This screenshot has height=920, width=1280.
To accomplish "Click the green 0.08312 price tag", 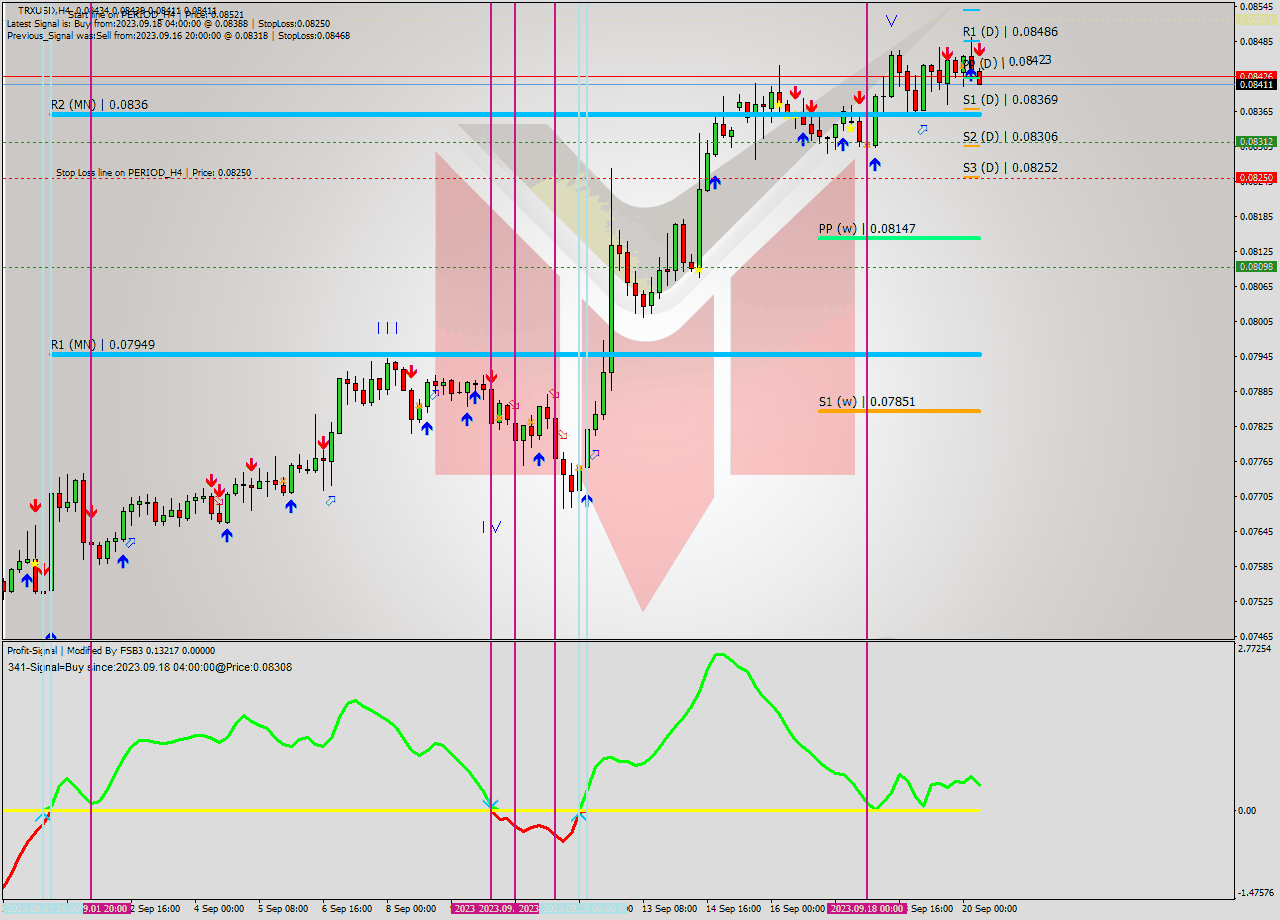I will pos(1256,142).
